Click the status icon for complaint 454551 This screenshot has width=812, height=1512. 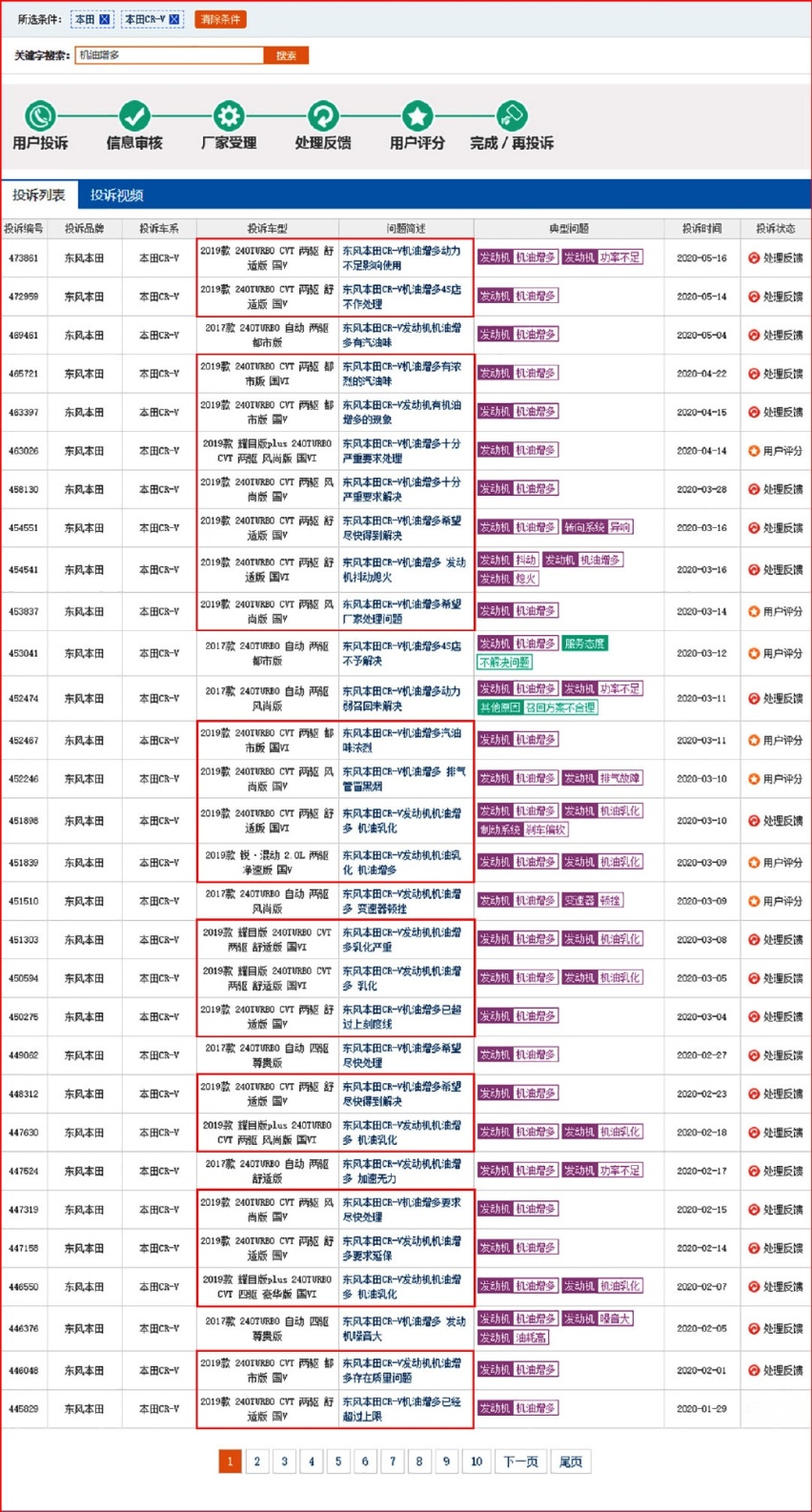[754, 528]
